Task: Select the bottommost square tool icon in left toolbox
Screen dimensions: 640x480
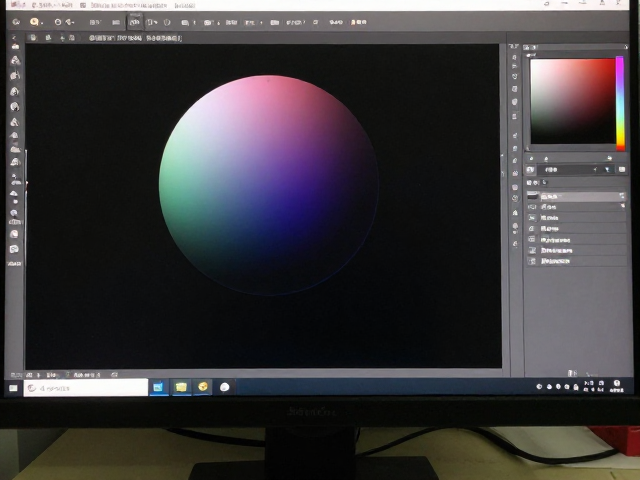Action: pyautogui.click(x=14, y=249)
